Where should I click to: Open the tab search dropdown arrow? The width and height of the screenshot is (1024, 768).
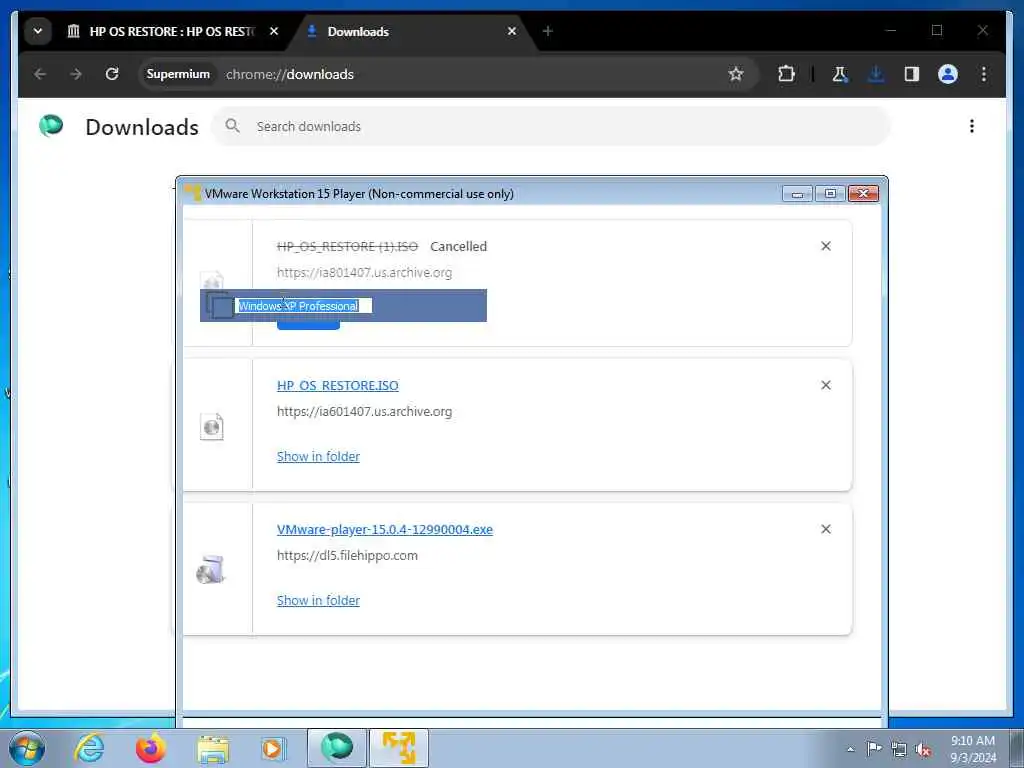(x=38, y=31)
